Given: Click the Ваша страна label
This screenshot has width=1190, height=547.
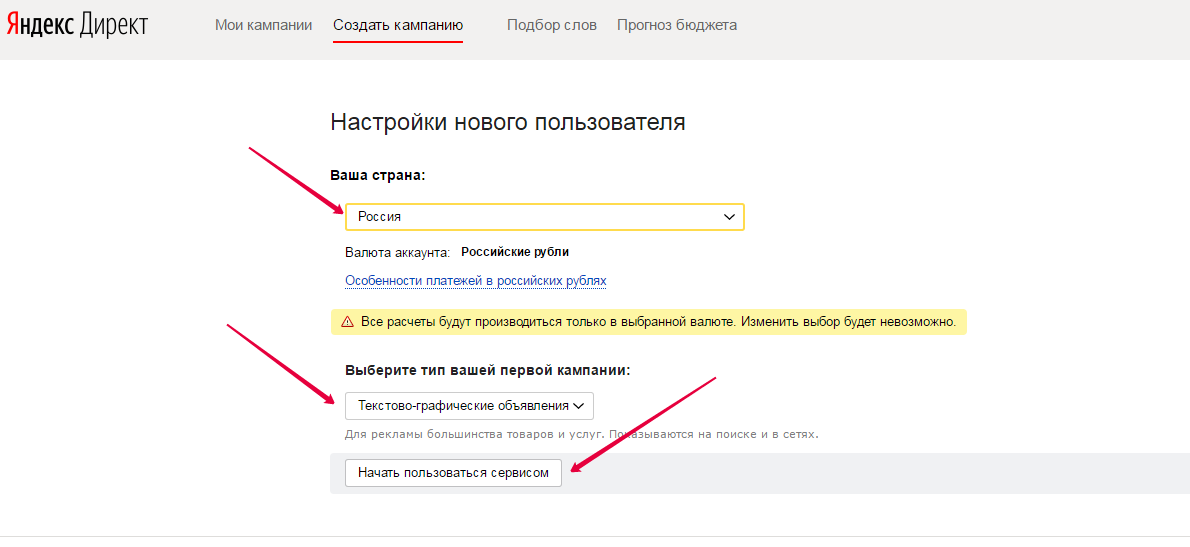Looking at the screenshot, I should point(378,174).
